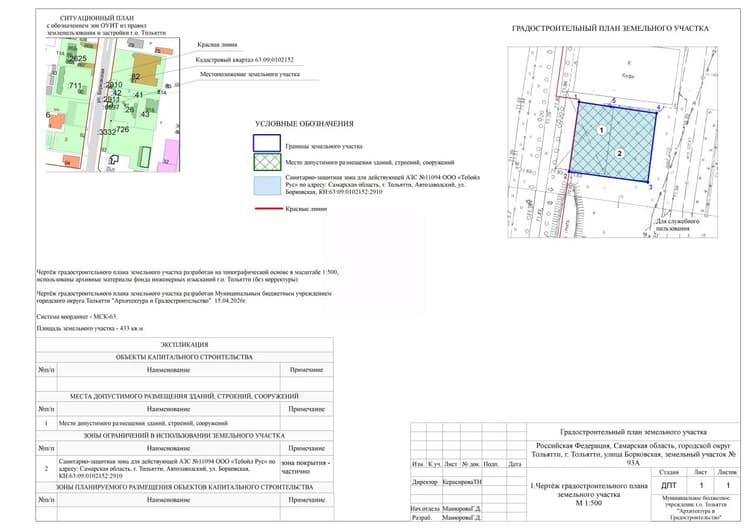Click the 'Красная линия' callout label
Viewport: 750px width, 530px height.
(217, 44)
